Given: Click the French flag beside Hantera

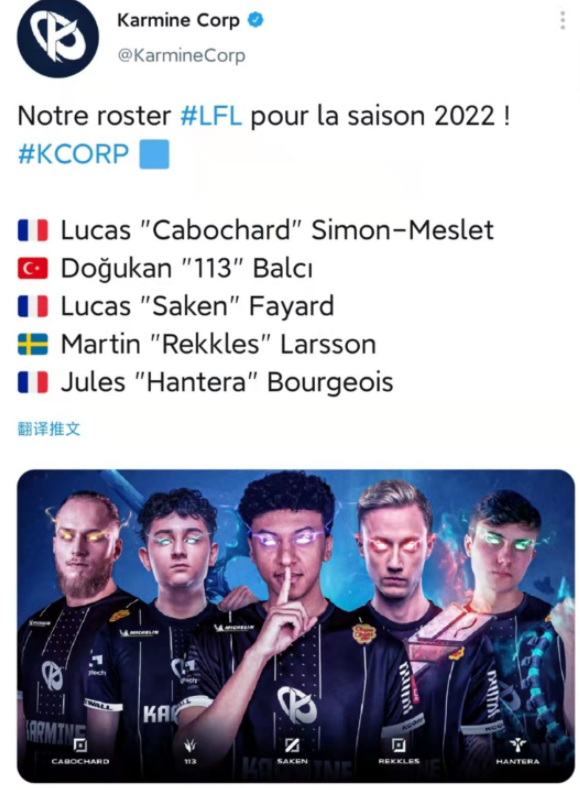Looking at the screenshot, I should click(33, 382).
